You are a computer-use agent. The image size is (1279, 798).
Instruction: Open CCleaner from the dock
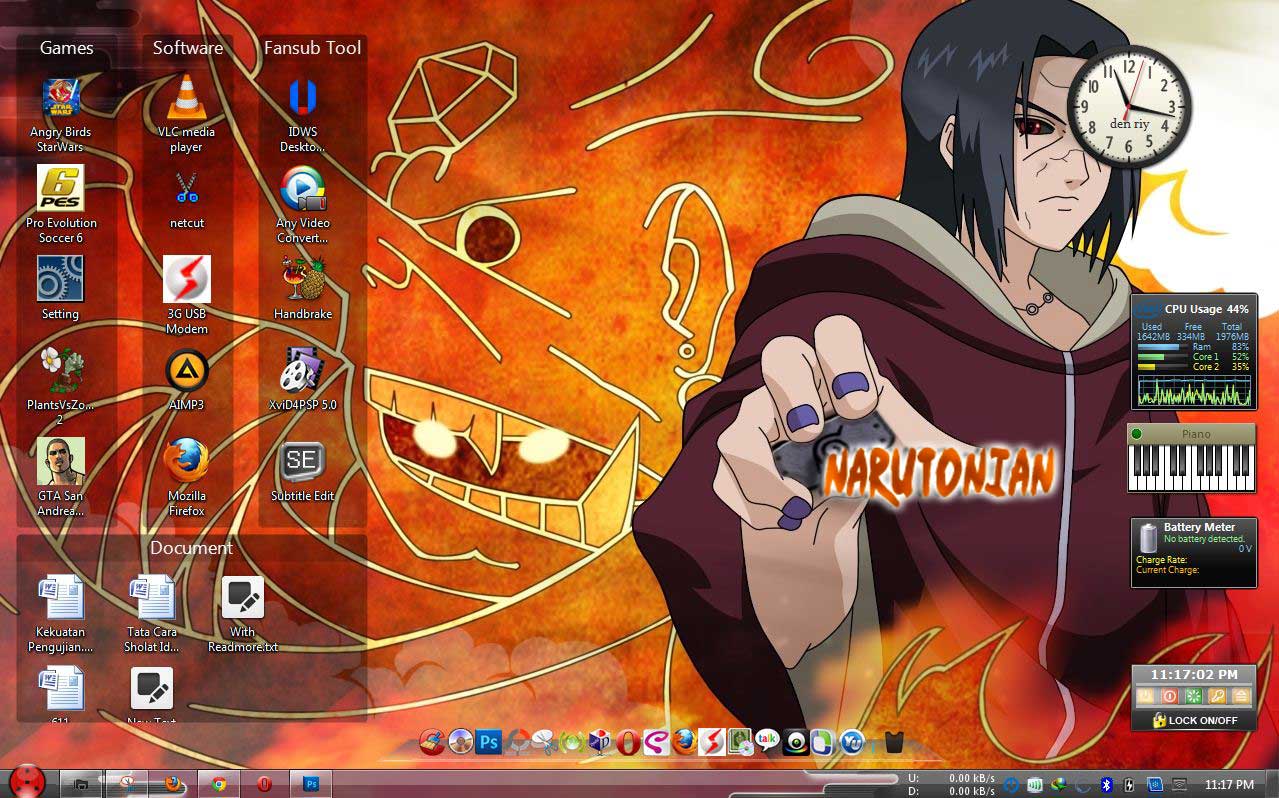point(432,742)
